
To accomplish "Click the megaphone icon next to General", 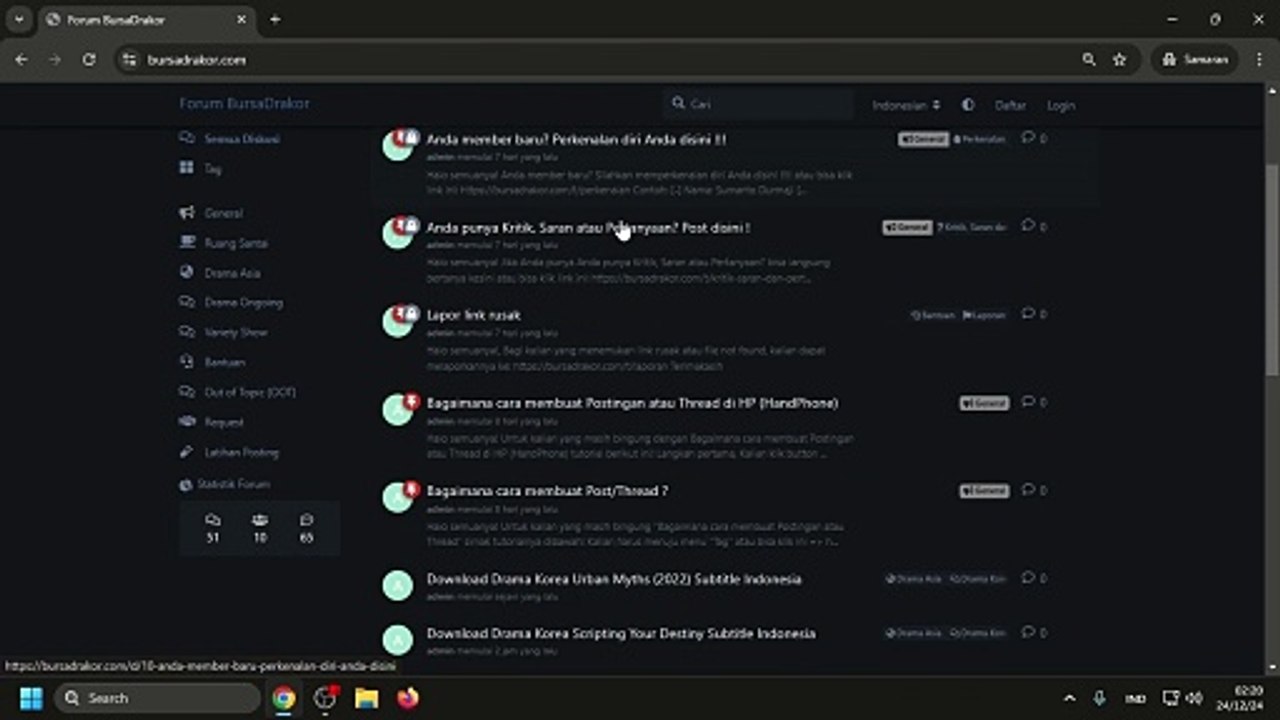I will (x=186, y=213).
